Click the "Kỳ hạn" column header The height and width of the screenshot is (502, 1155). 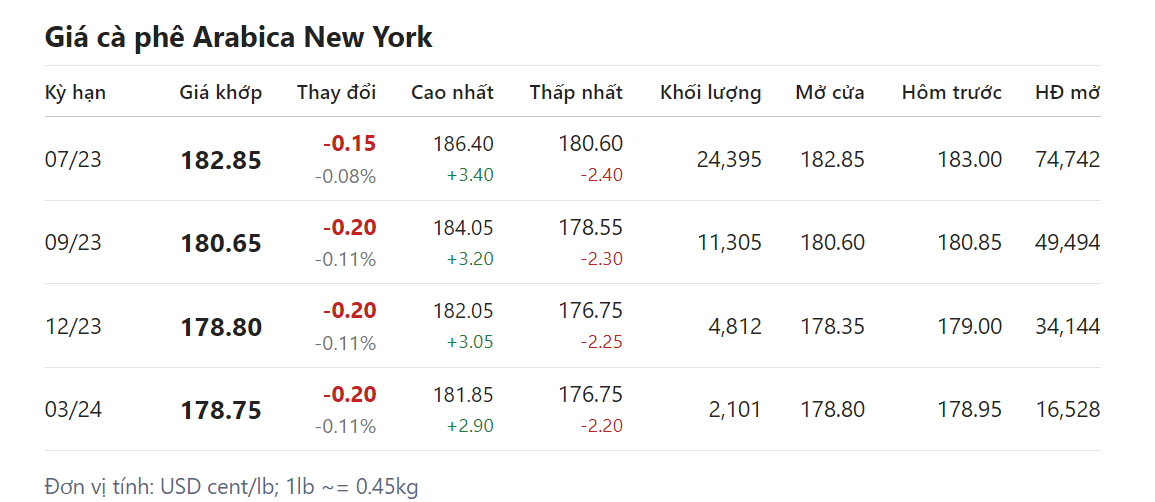click(x=75, y=93)
